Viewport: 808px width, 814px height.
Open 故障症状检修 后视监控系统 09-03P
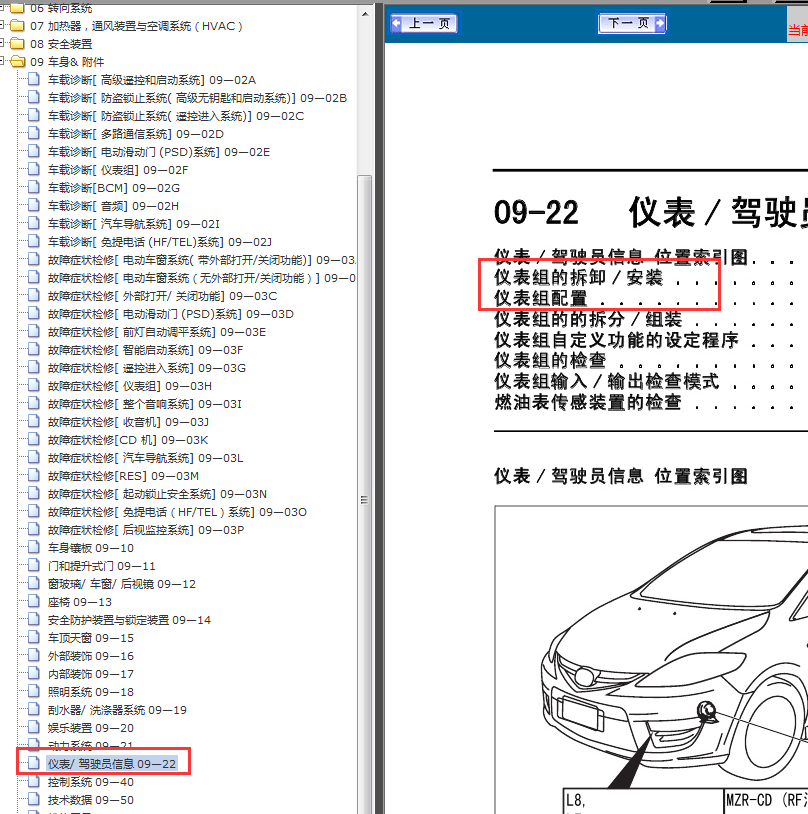146,530
